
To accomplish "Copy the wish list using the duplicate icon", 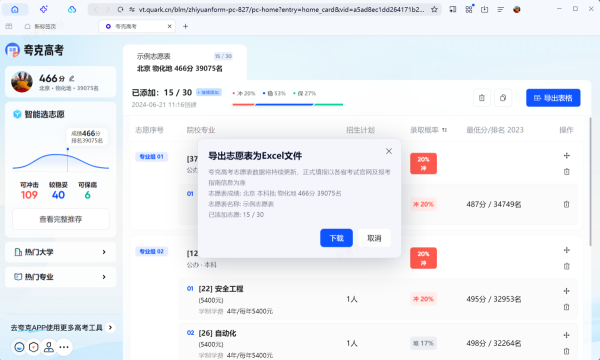I will (503, 98).
